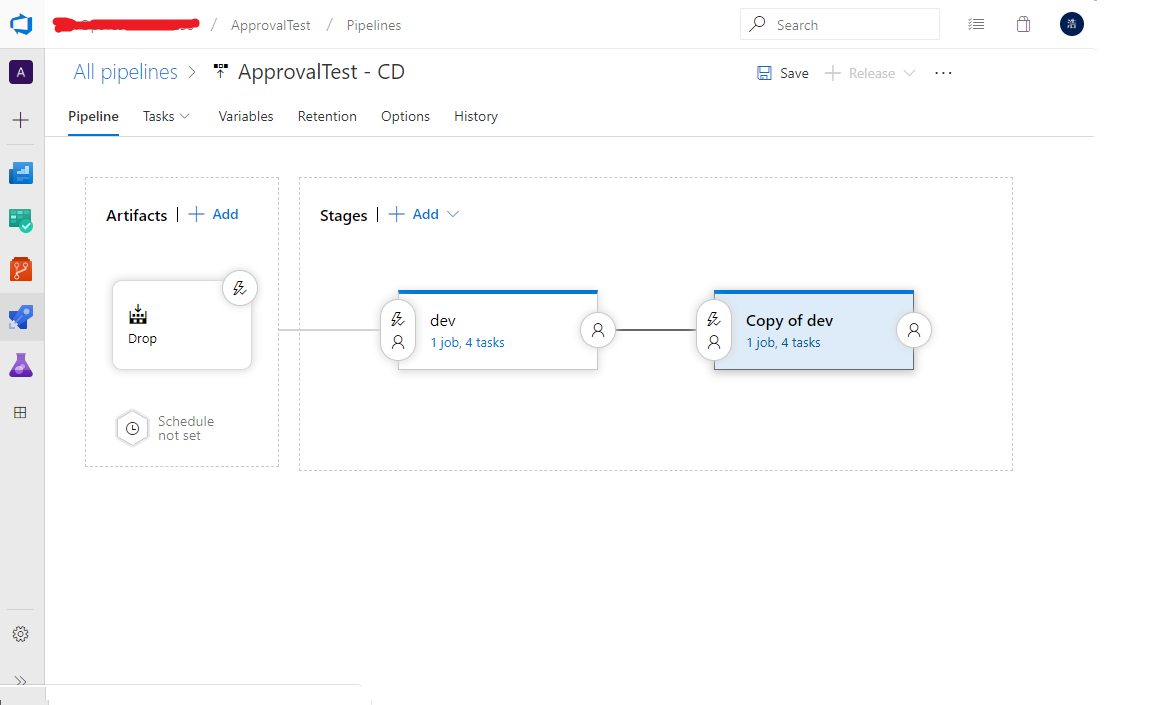Viewport: 1152px width, 705px height.
Task: Open the schedule not set trigger
Action: pos(132,428)
